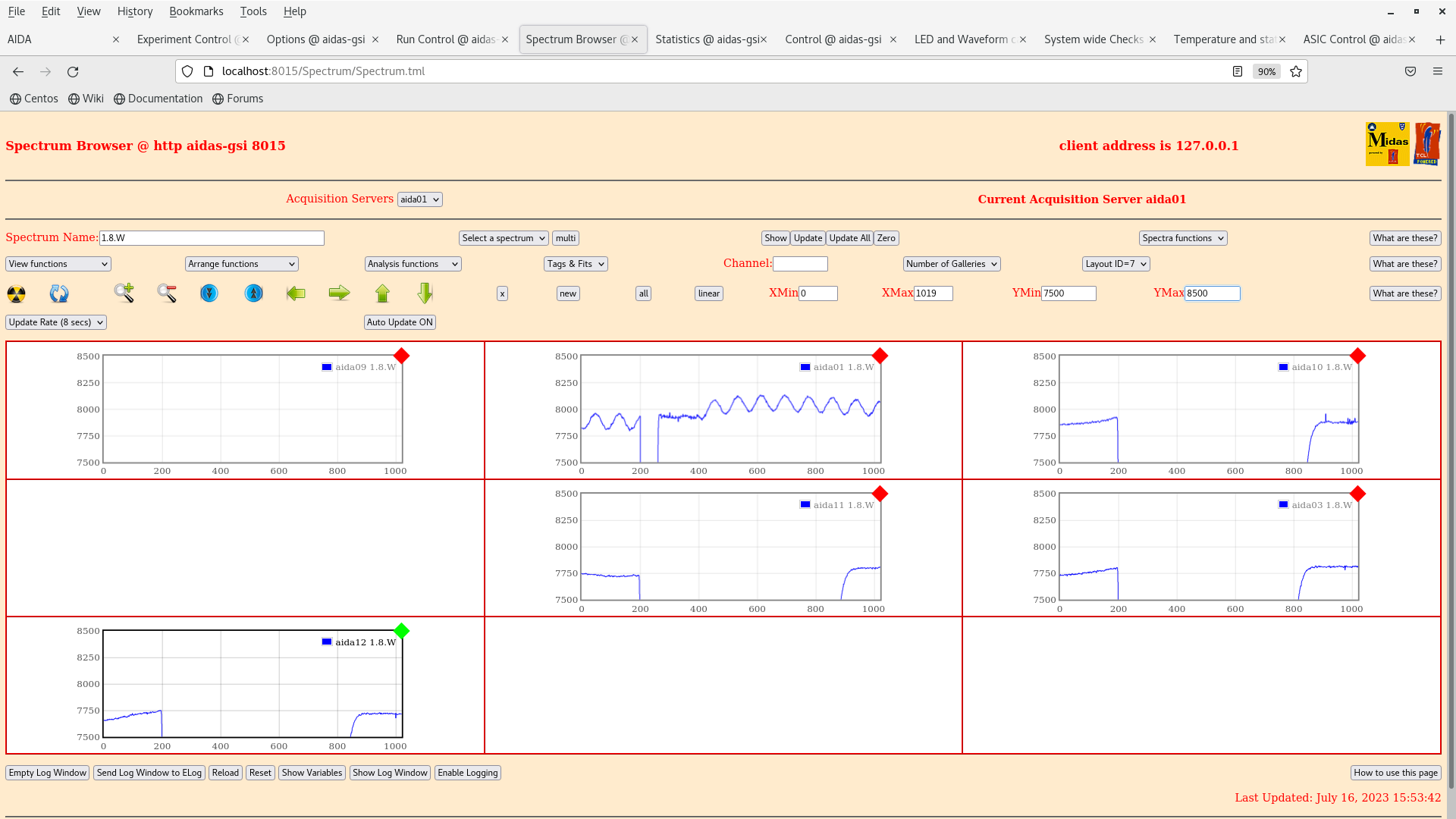Click the green left arrow icon
1456x819 pixels.
pos(296,293)
